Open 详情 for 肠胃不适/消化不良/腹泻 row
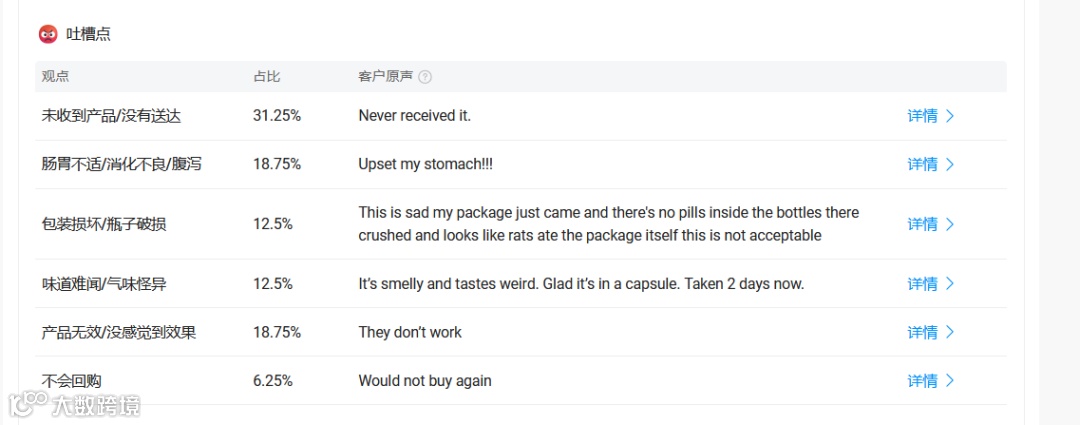Screen dimensions: 1080x425 [x=922, y=164]
